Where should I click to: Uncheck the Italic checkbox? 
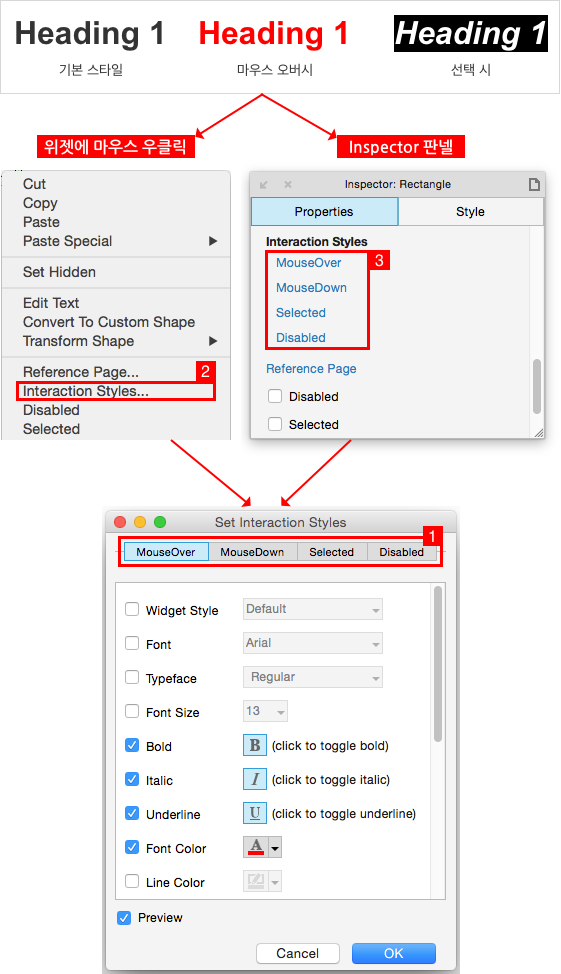pos(132,779)
